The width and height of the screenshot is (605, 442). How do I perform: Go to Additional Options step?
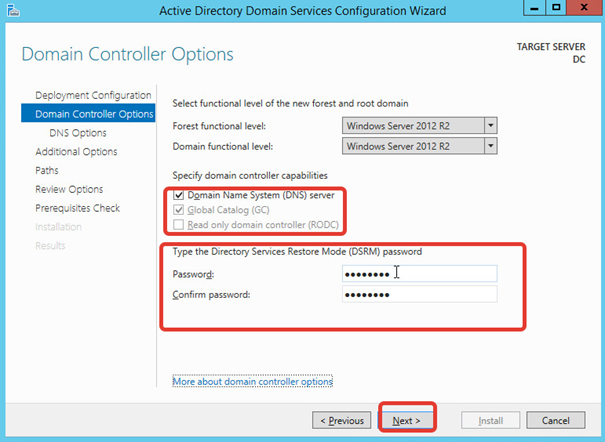[x=76, y=152]
